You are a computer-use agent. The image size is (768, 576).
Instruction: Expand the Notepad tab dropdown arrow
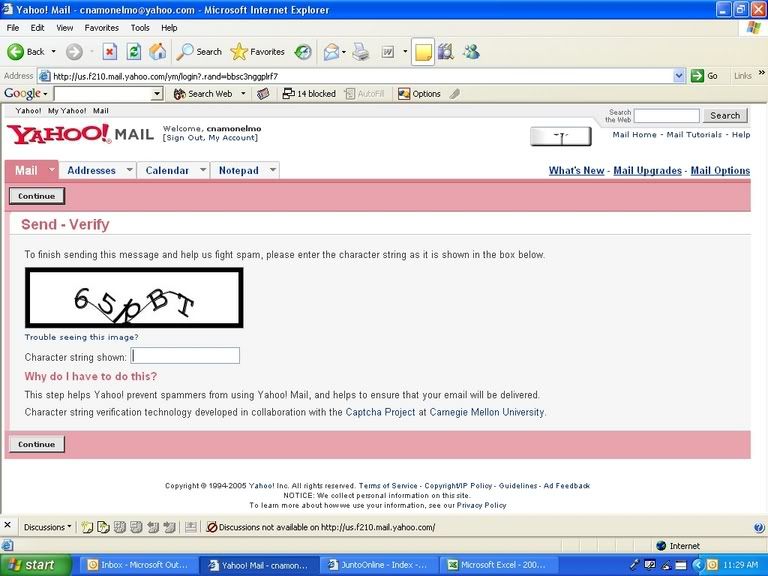point(273,169)
